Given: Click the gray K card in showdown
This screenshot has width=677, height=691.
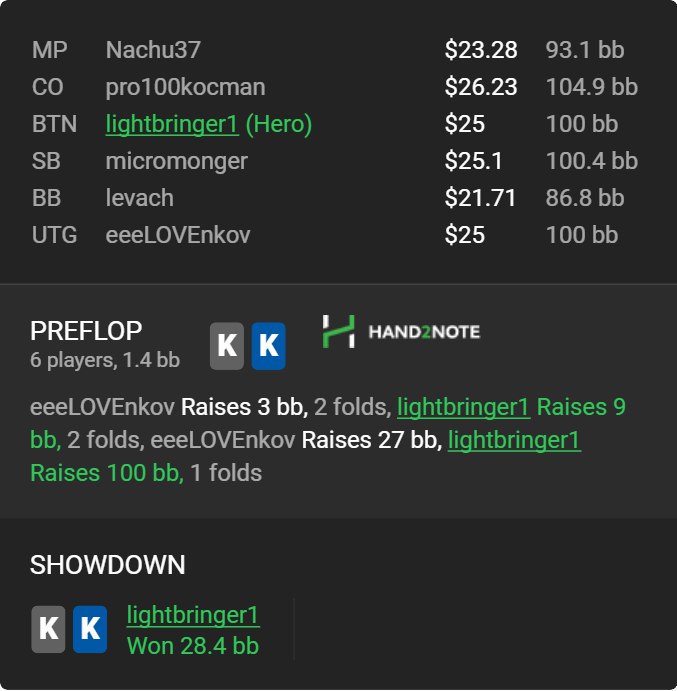Looking at the screenshot, I should click(x=48, y=629).
